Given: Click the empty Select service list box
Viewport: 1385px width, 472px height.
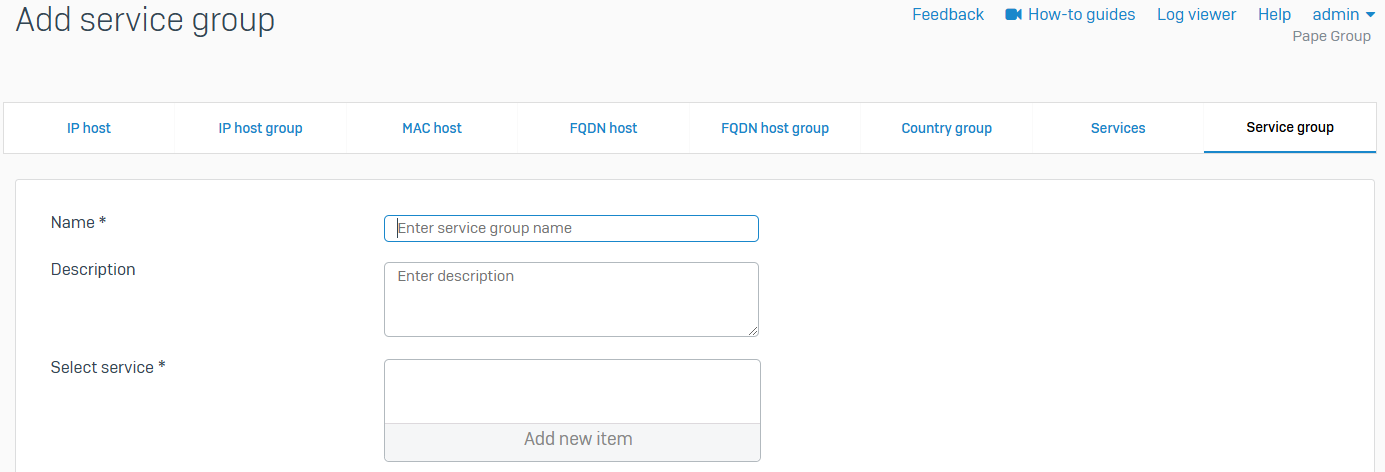Looking at the screenshot, I should (x=572, y=391).
